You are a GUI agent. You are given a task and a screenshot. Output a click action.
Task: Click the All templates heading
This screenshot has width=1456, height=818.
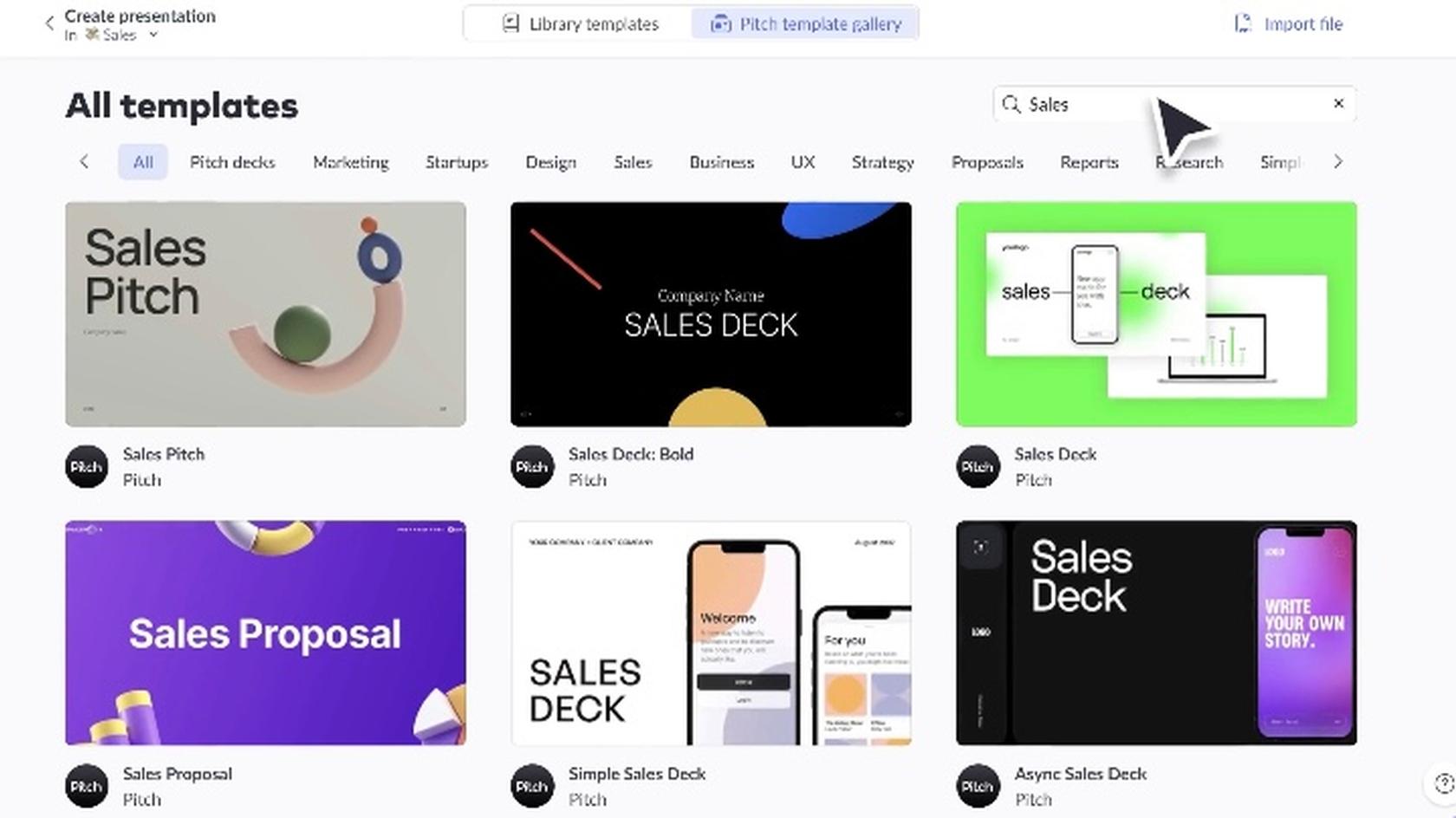[x=181, y=106]
